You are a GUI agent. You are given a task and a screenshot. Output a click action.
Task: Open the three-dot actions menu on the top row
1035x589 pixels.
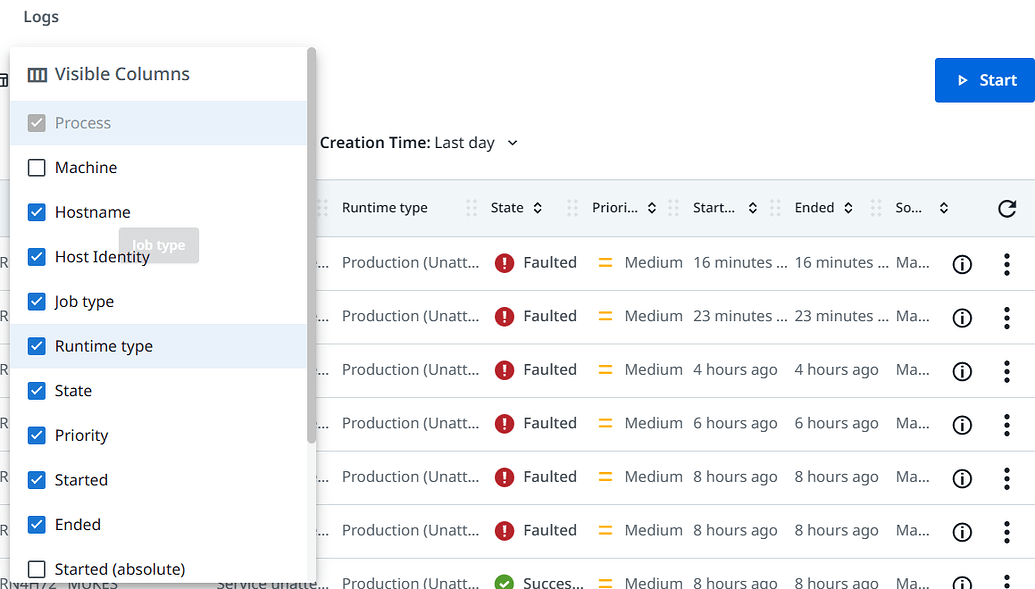coord(1007,264)
